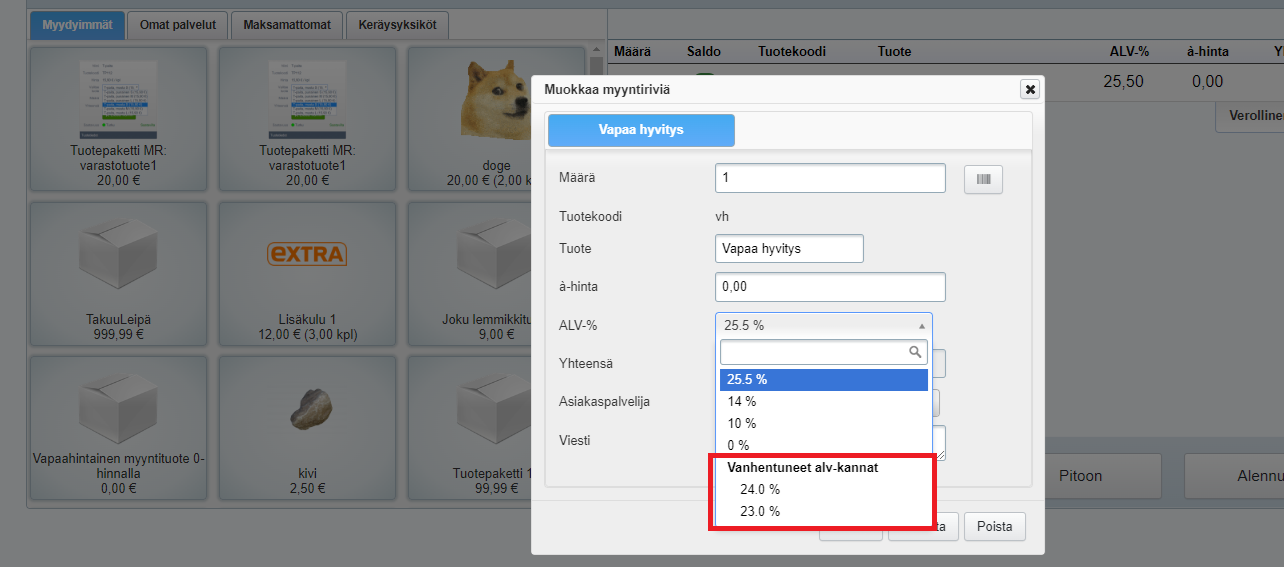Click the search magnifier in dropdown
The width and height of the screenshot is (1284, 567).
914,352
